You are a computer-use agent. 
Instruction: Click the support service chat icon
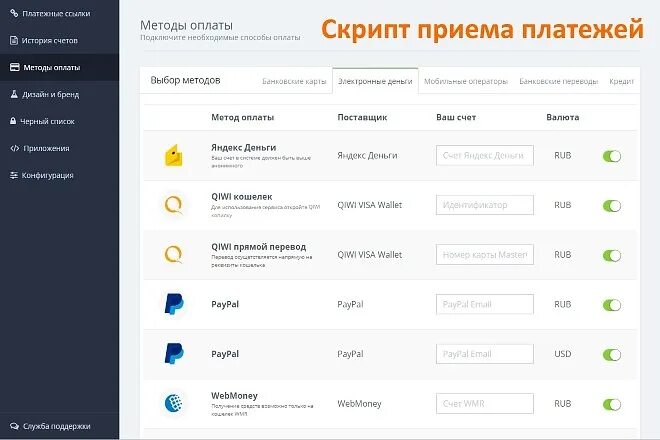coord(14,426)
